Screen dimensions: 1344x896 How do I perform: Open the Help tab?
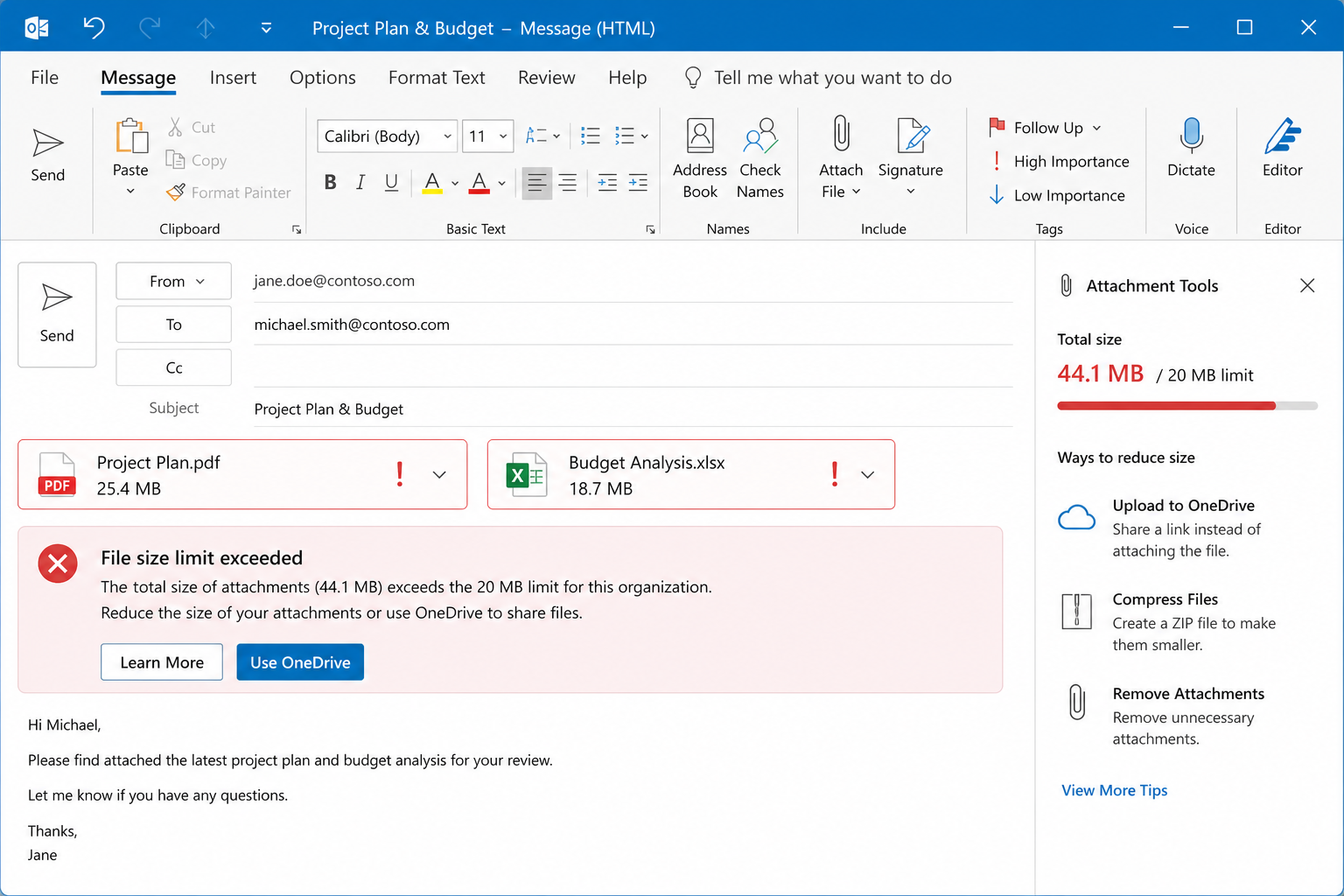tap(627, 78)
